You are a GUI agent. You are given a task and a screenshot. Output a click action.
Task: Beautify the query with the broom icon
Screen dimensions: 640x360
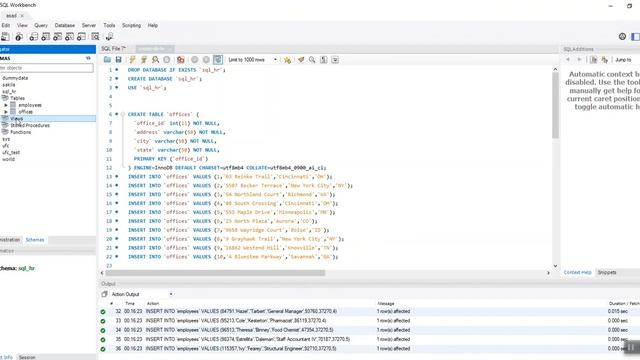[x=301, y=60]
